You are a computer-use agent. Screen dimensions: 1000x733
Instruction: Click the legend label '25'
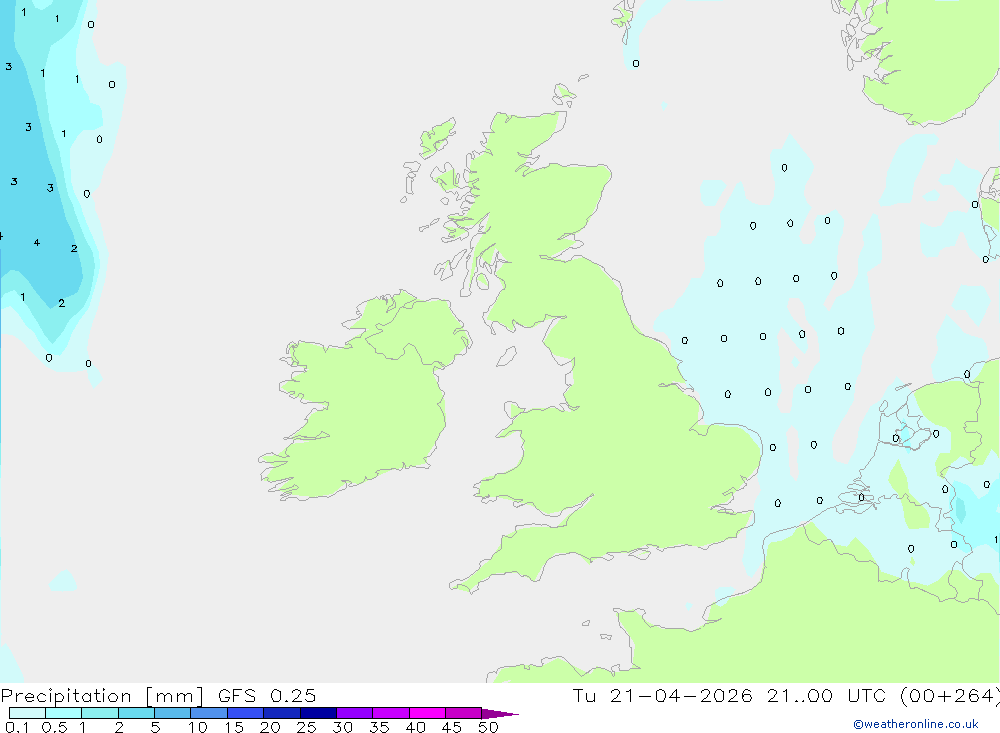point(307,727)
